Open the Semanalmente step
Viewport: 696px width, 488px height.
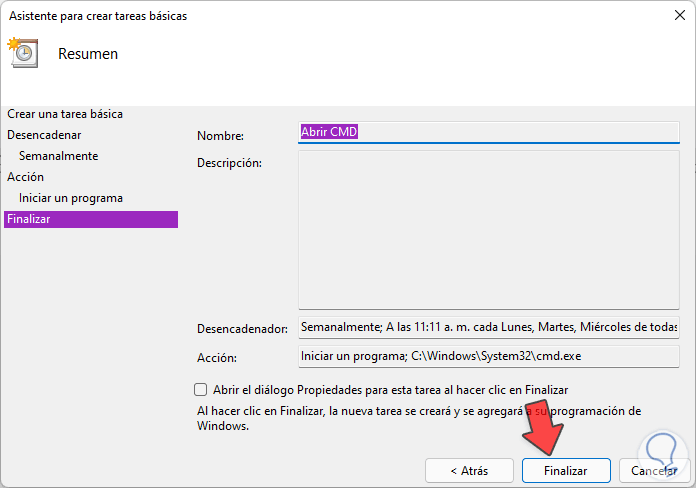point(58,156)
